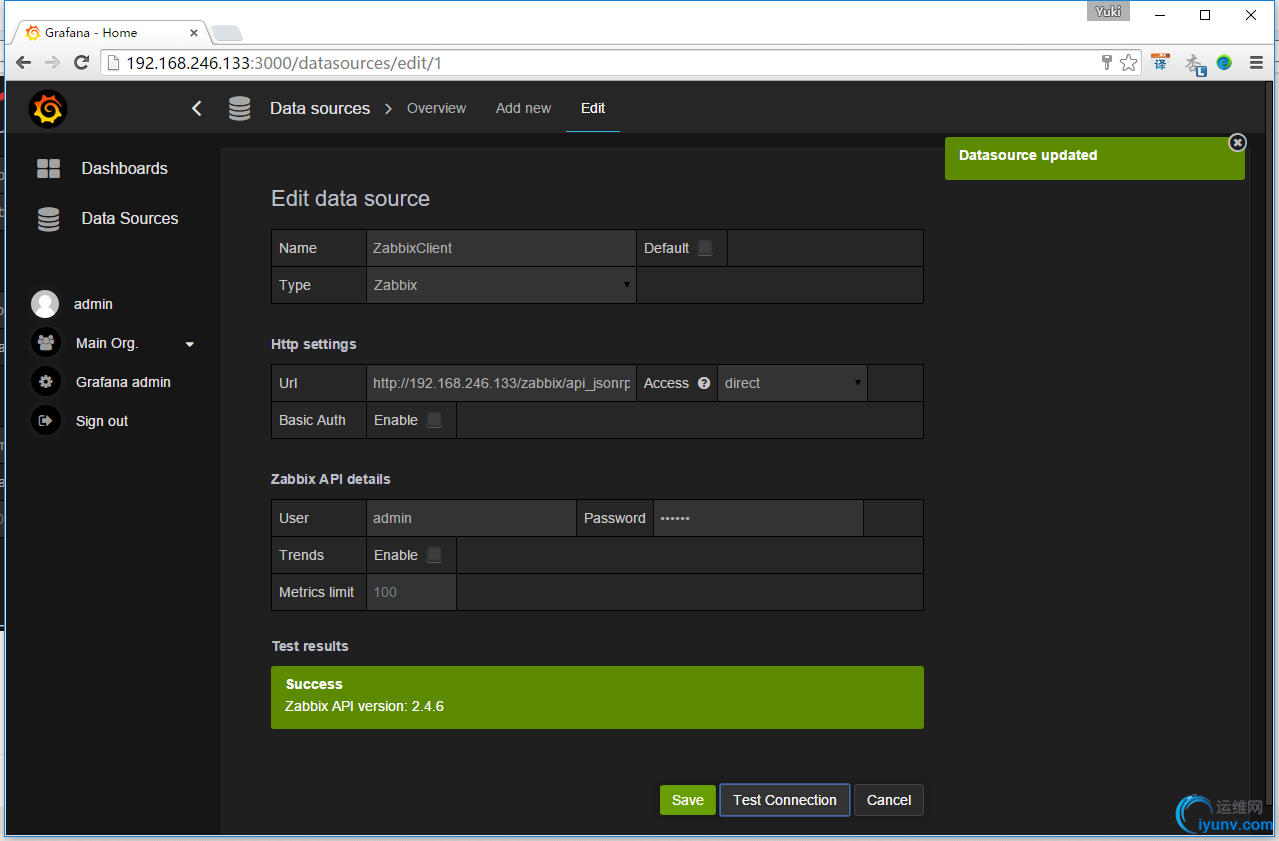The height and width of the screenshot is (841, 1279).
Task: Click the Name field containing ZabbixClient
Action: tap(501, 248)
